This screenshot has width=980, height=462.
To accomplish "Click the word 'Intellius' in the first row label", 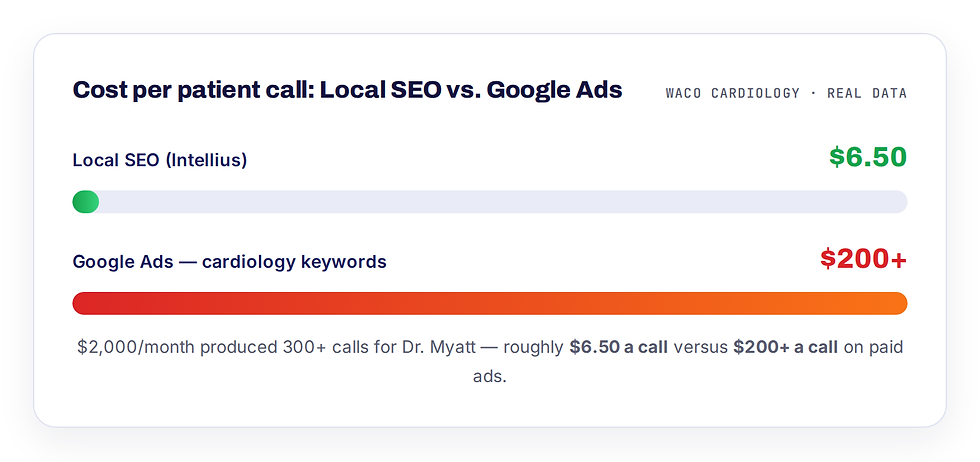I will tap(206, 161).
